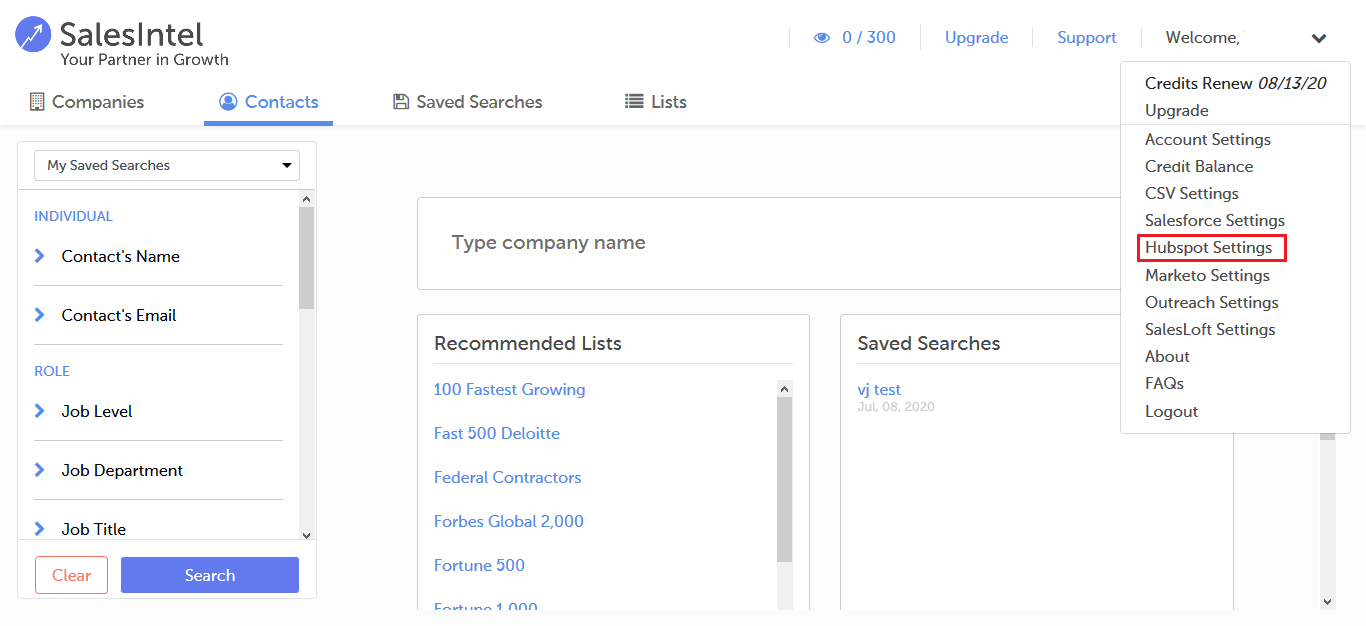
Task: Click the Contacts person icon
Action: pyautogui.click(x=228, y=102)
